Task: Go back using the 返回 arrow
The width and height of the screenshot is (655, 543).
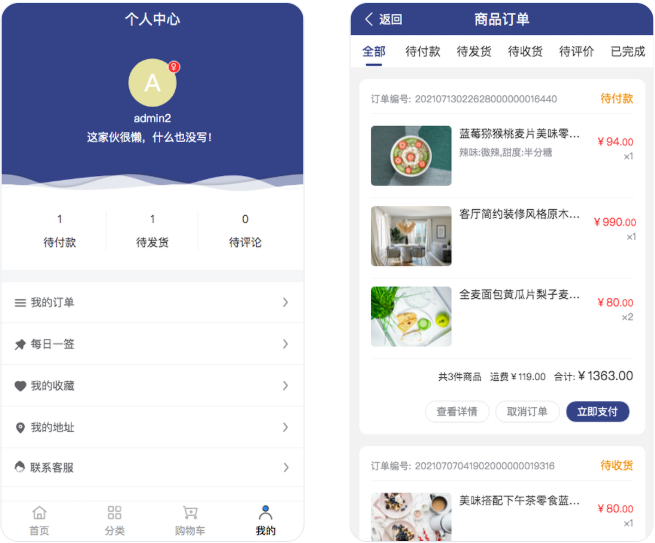Action: [x=369, y=19]
